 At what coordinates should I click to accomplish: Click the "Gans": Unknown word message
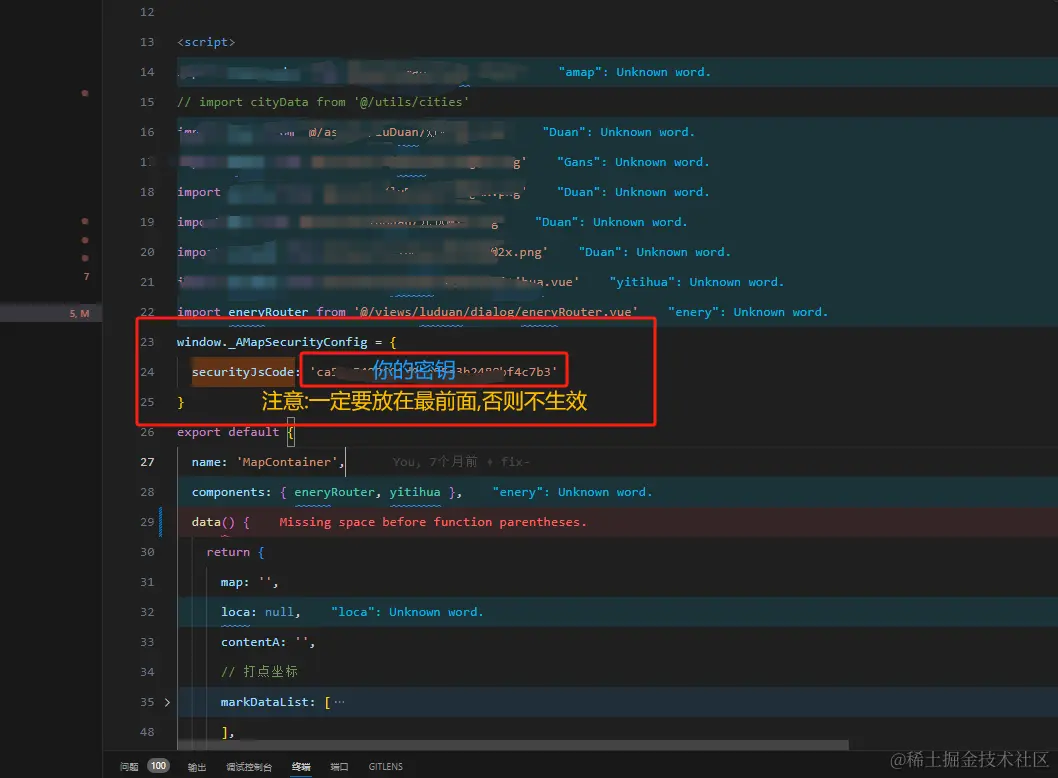click(x=633, y=162)
